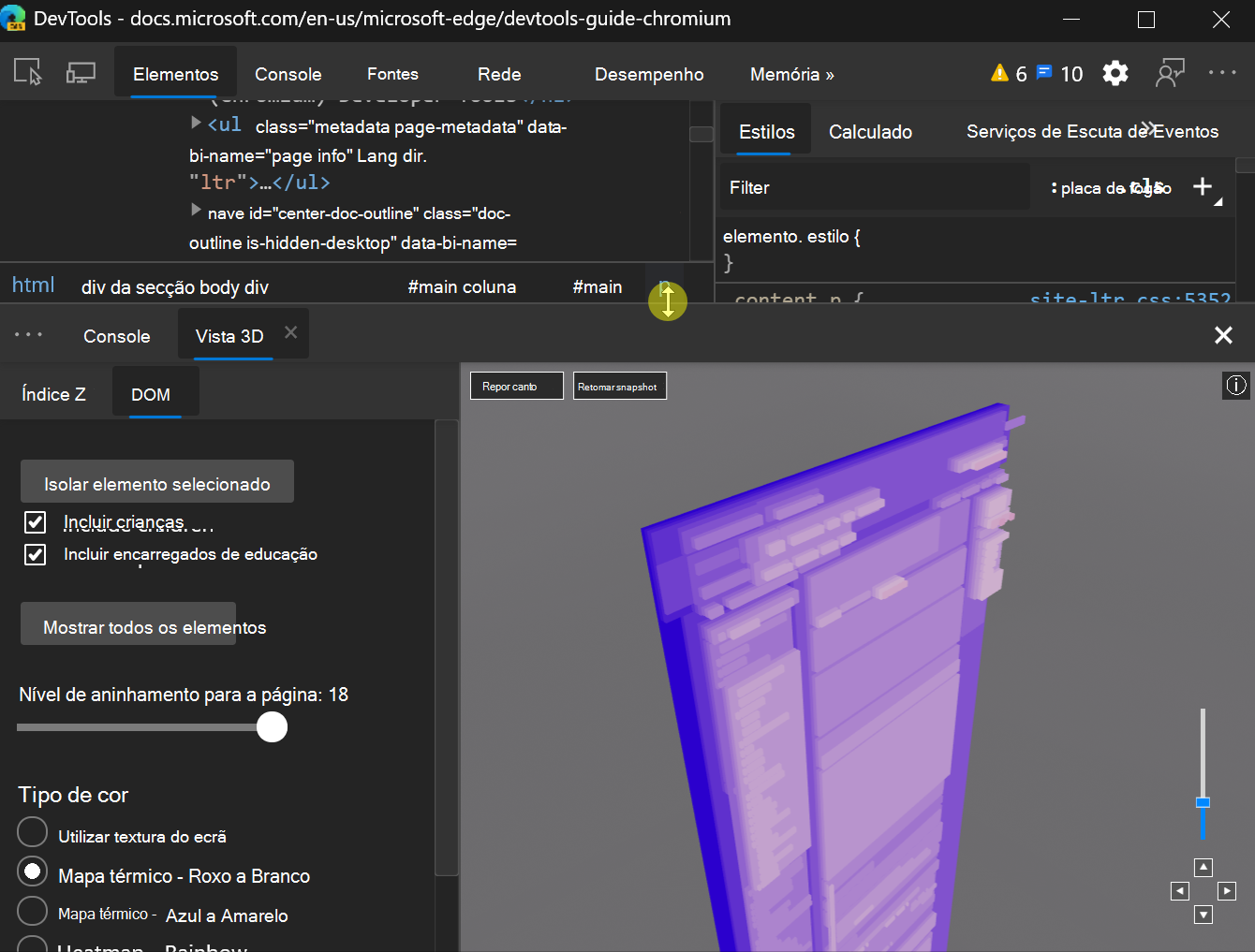Select the Inspect element tool icon
Image resolution: width=1255 pixels, height=952 pixels.
click(28, 72)
